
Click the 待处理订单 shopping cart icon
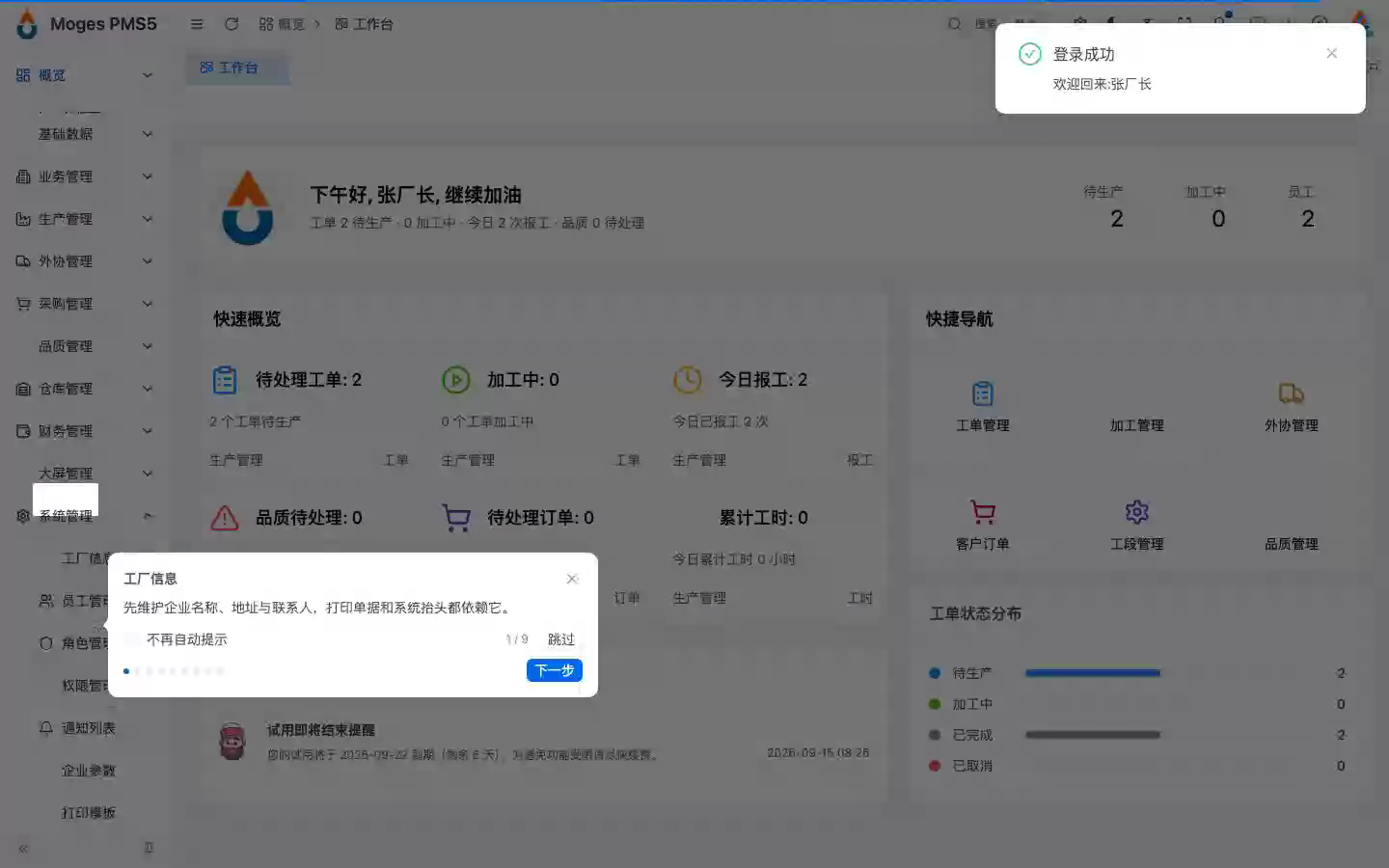pyautogui.click(x=456, y=518)
